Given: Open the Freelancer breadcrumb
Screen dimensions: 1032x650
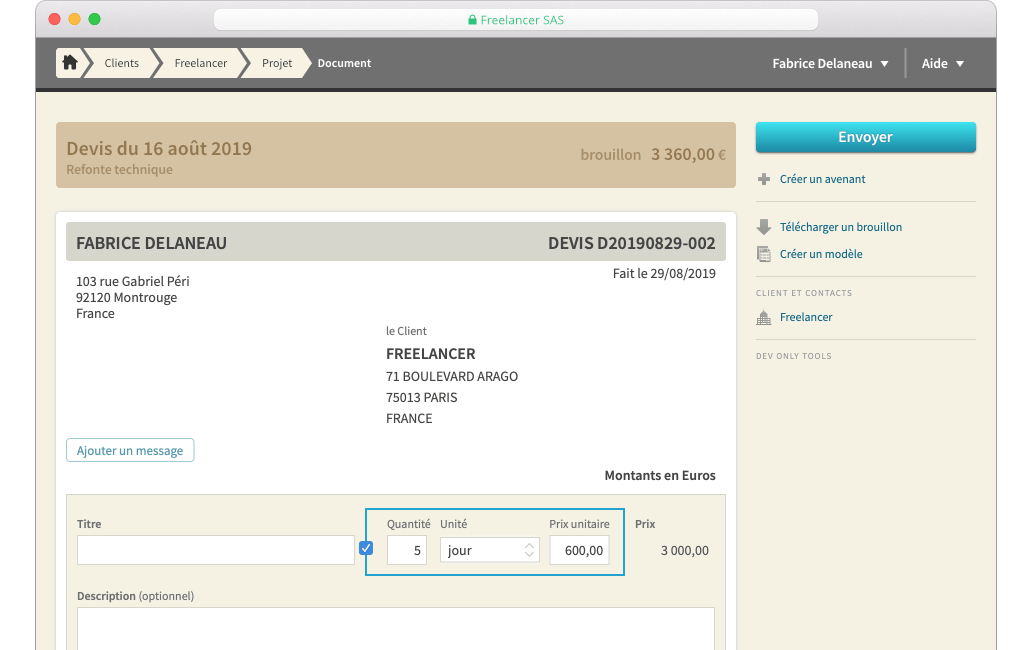Looking at the screenshot, I should click(x=201, y=63).
